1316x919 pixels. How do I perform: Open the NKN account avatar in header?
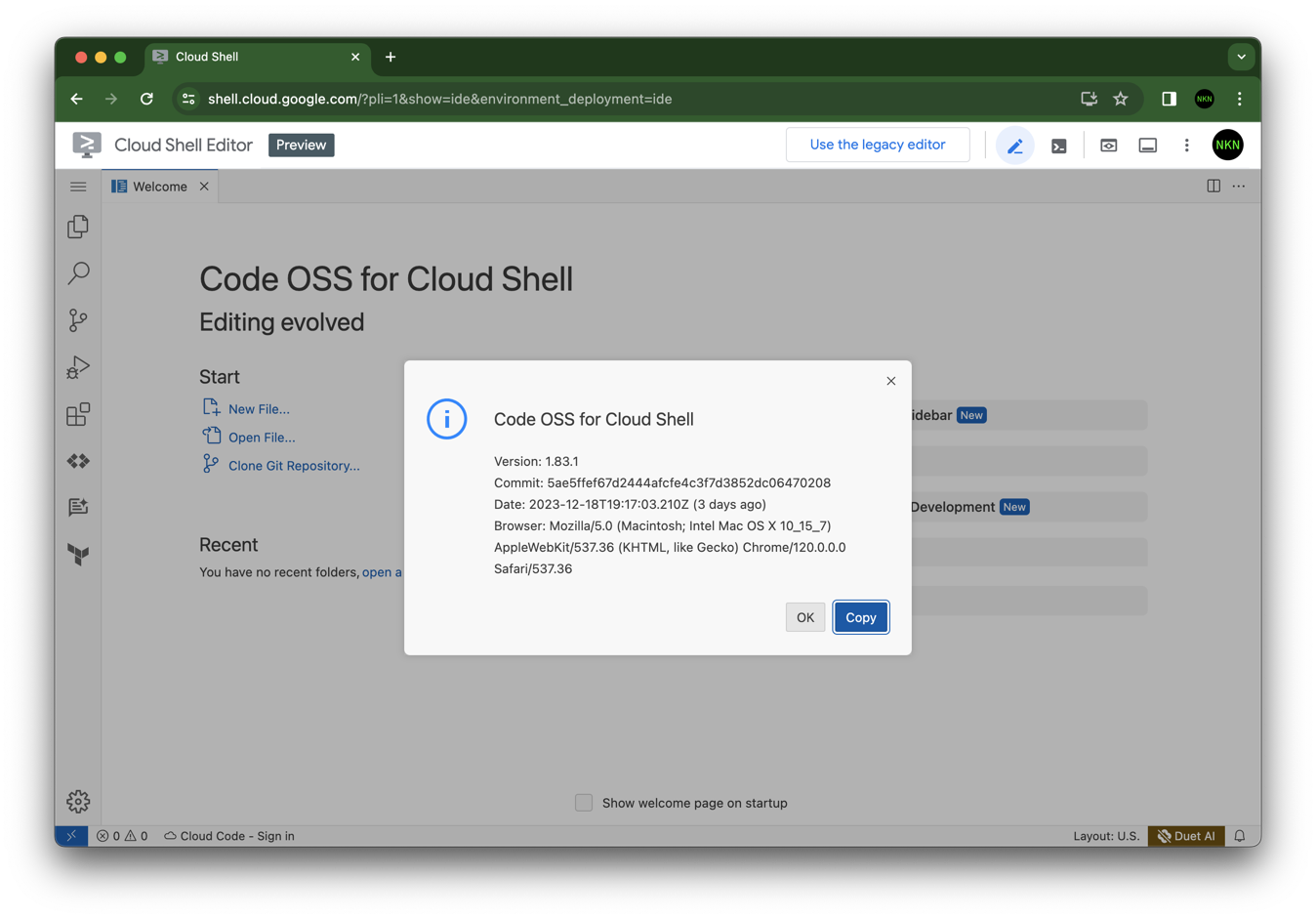tap(1228, 146)
